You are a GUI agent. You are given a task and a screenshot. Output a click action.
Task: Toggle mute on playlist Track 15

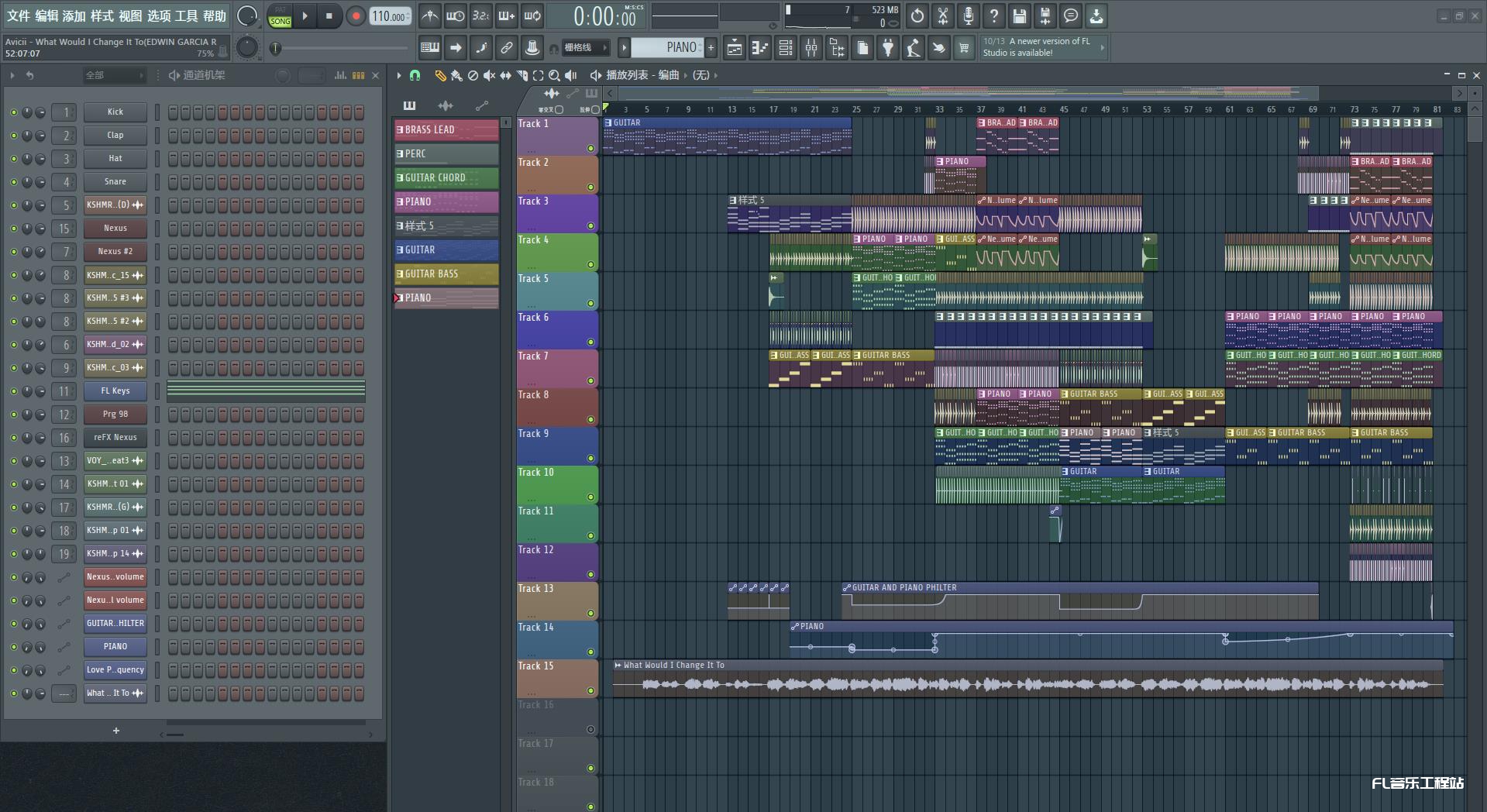[x=590, y=691]
